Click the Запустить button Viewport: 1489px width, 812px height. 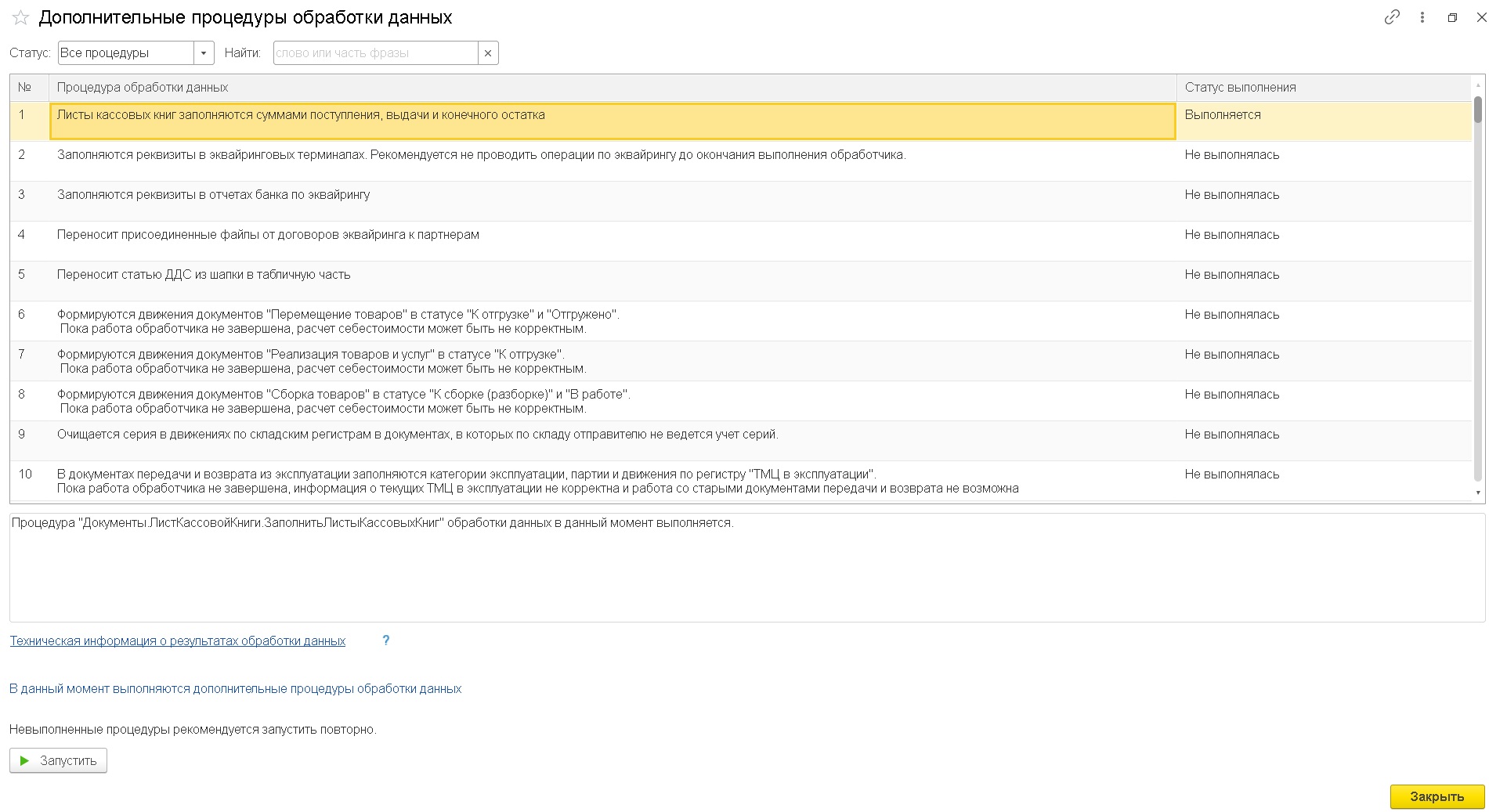pyautogui.click(x=58, y=760)
